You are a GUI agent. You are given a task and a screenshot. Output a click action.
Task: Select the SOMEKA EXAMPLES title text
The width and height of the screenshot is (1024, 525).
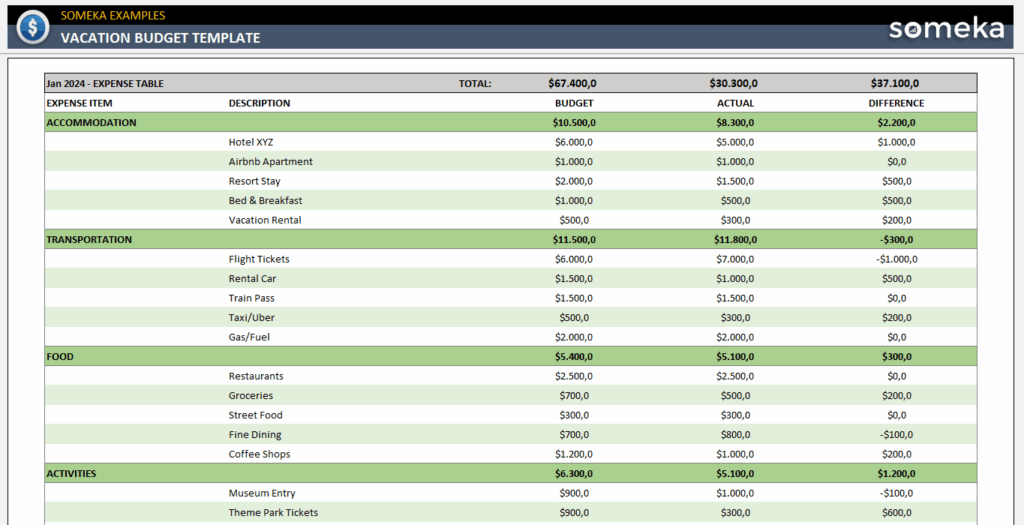113,15
